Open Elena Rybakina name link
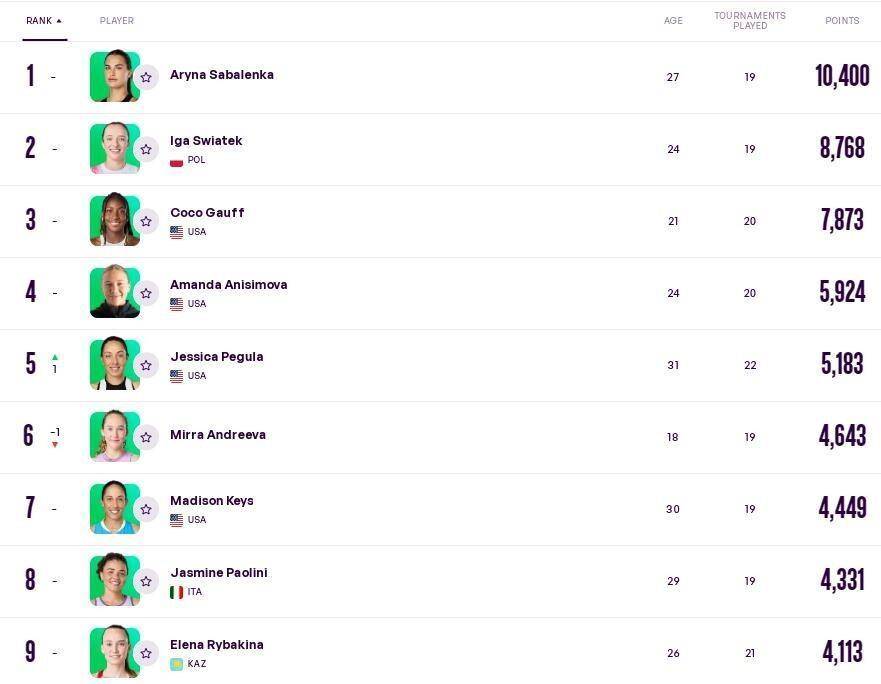881x684 pixels. (216, 645)
